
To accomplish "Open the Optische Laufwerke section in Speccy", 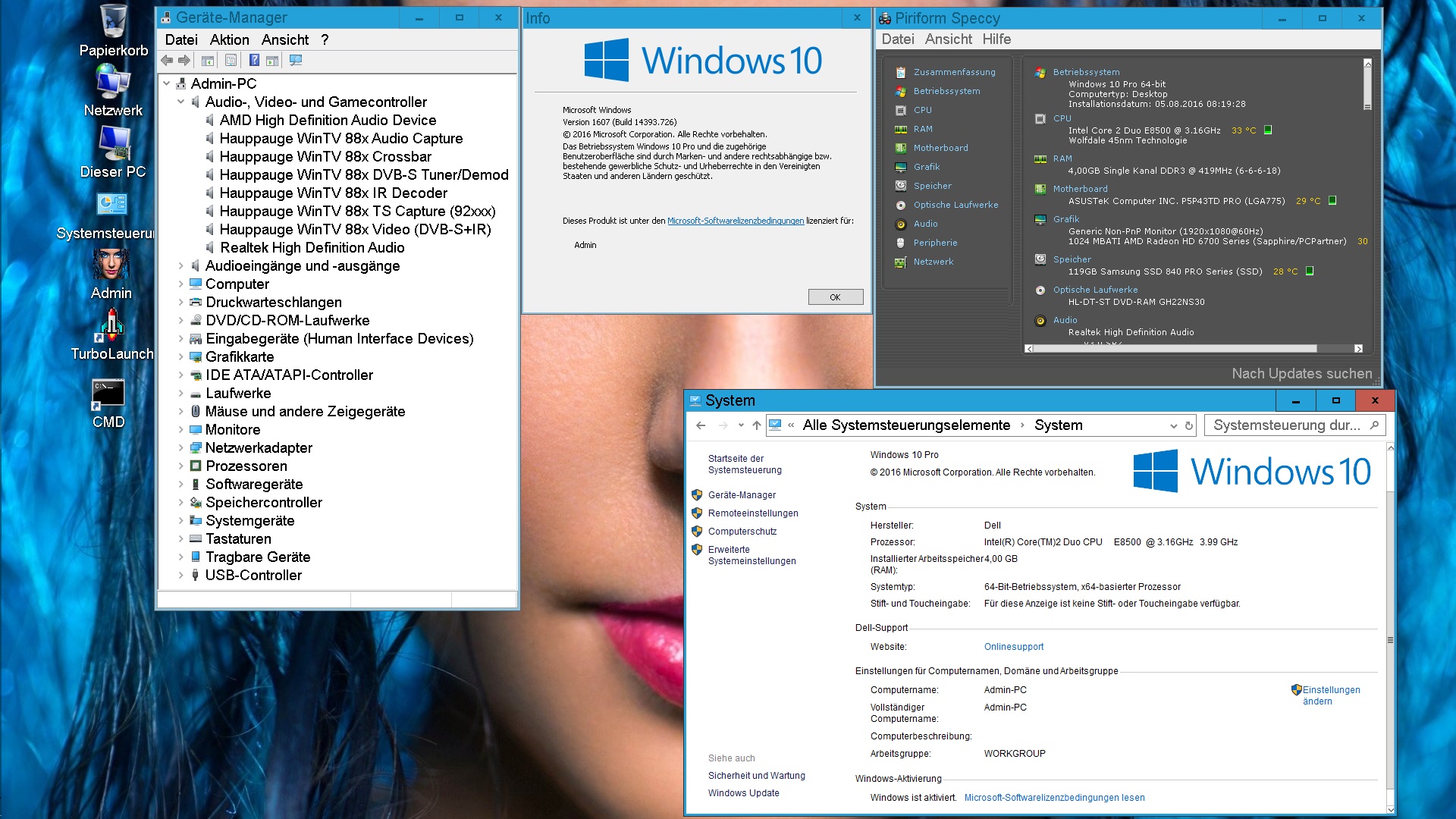I will (x=955, y=205).
